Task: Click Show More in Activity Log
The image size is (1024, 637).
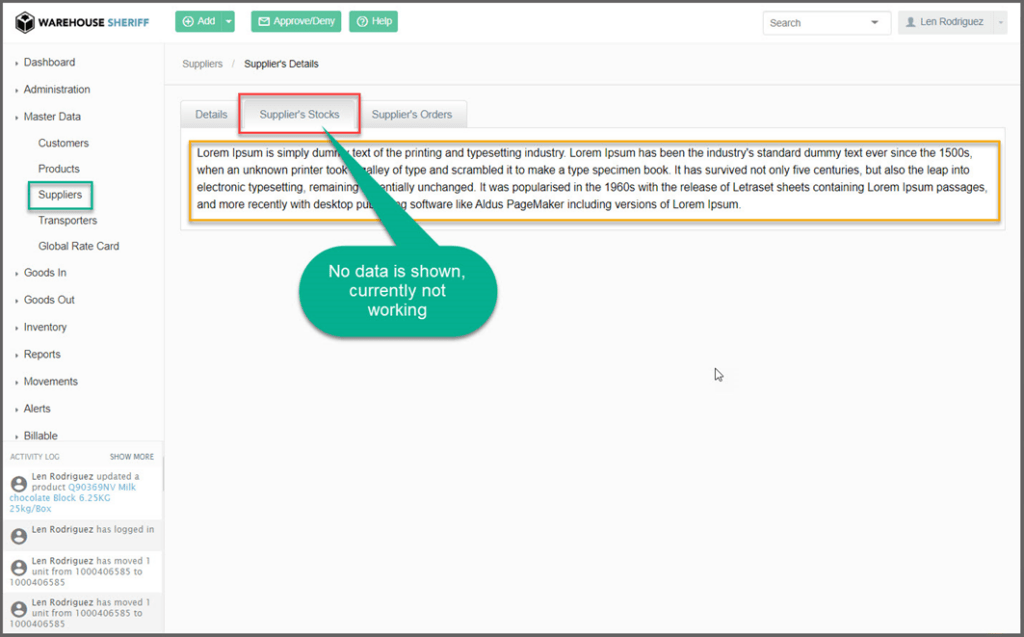Action: click(x=131, y=457)
